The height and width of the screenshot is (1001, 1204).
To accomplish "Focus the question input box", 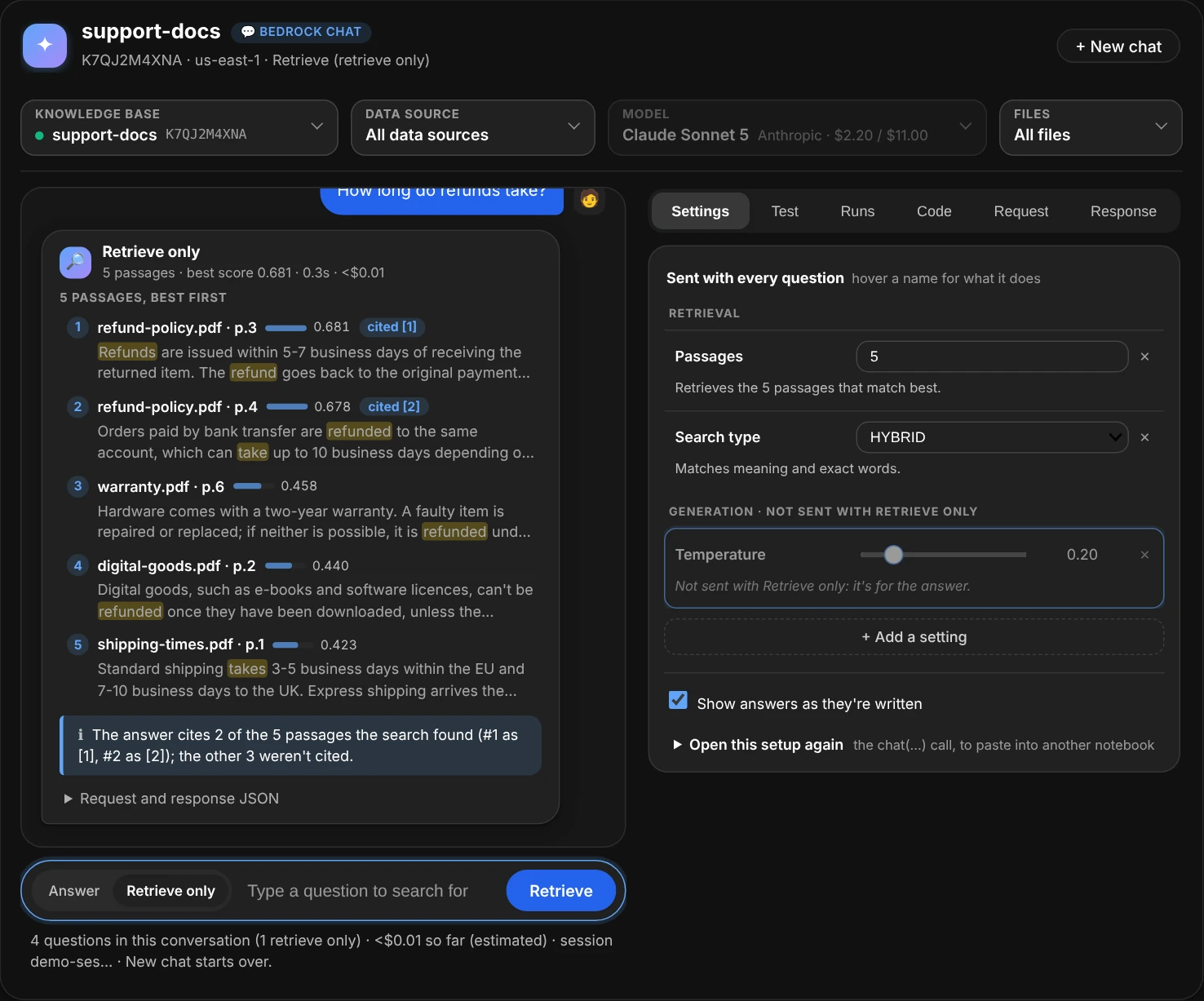I will (369, 891).
